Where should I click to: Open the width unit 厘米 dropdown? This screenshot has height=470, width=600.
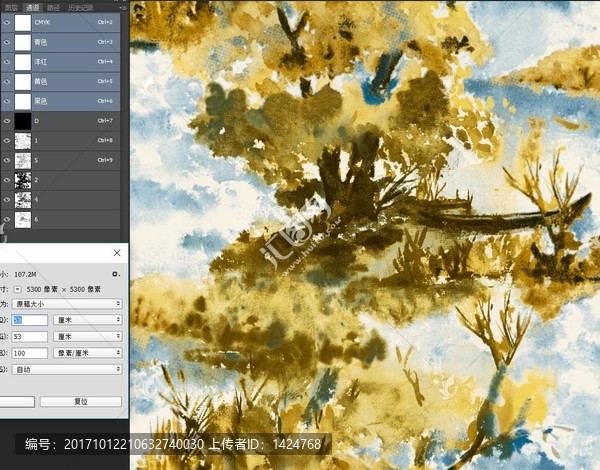88,320
